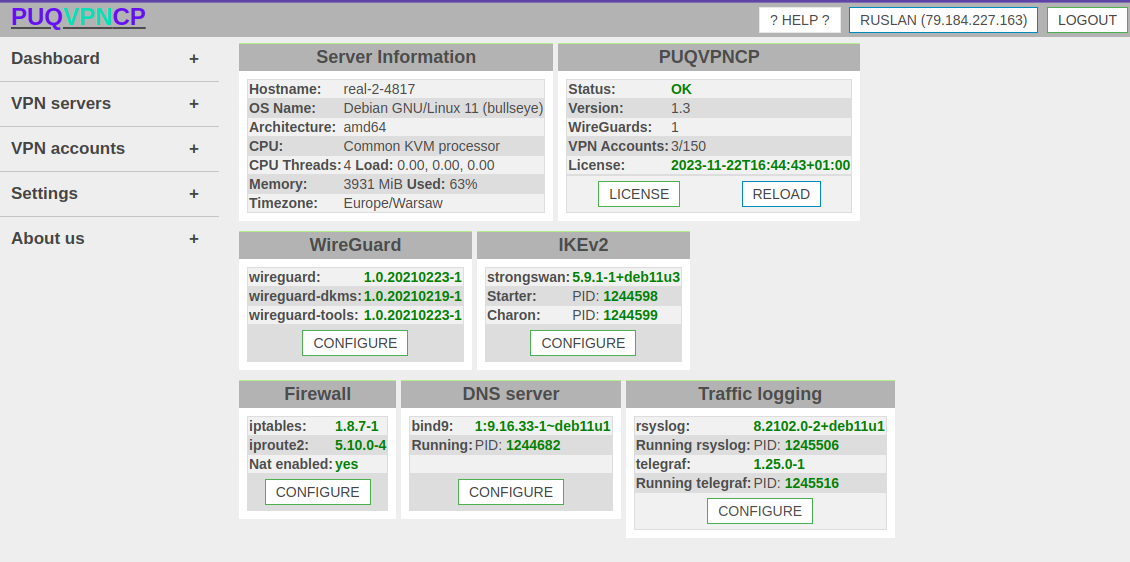The width and height of the screenshot is (1130, 562).
Task: Click memory value 3931 MiB
Action: pos(372,184)
